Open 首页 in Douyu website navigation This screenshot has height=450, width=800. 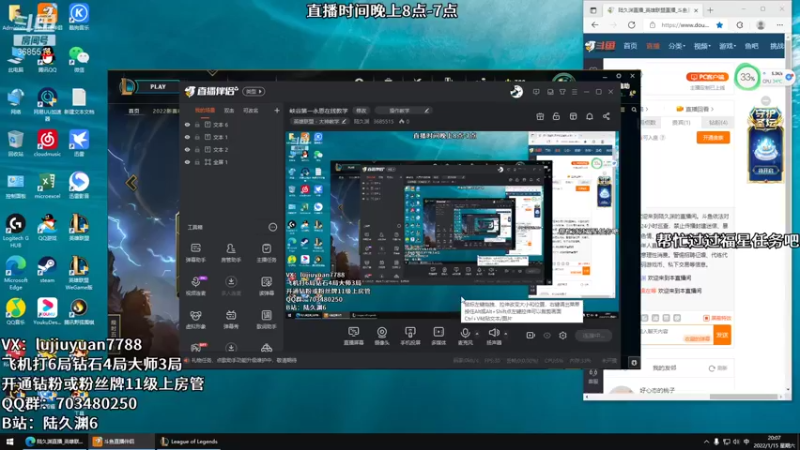coord(630,46)
